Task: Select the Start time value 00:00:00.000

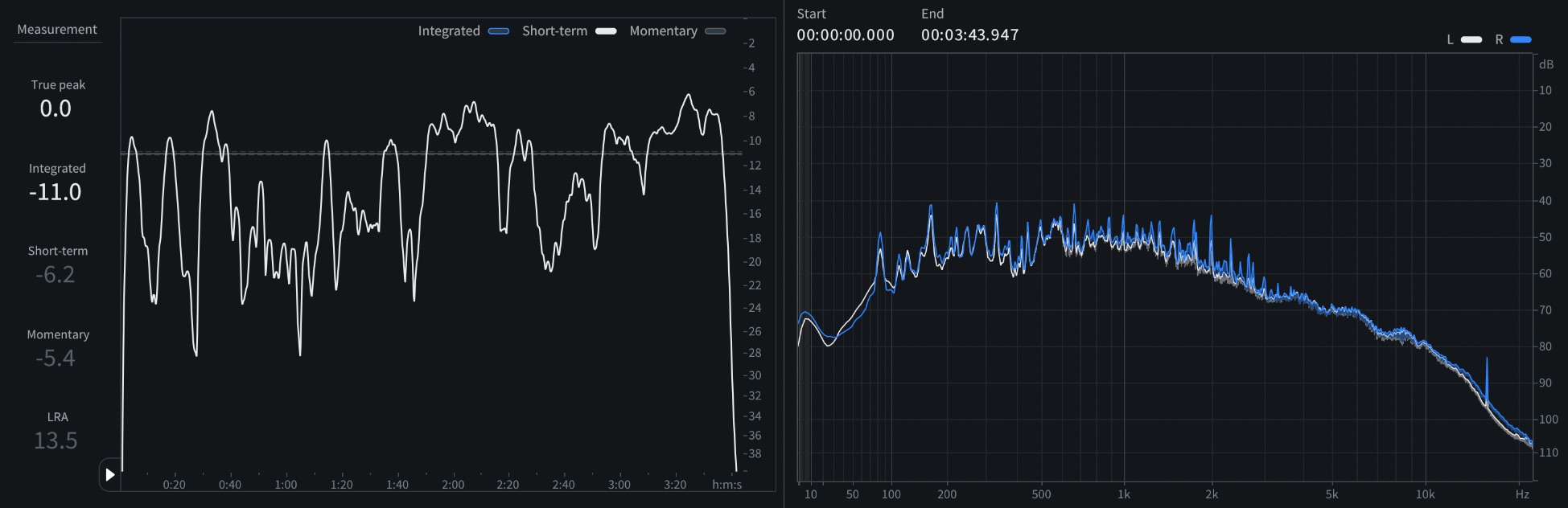Action: [846, 35]
